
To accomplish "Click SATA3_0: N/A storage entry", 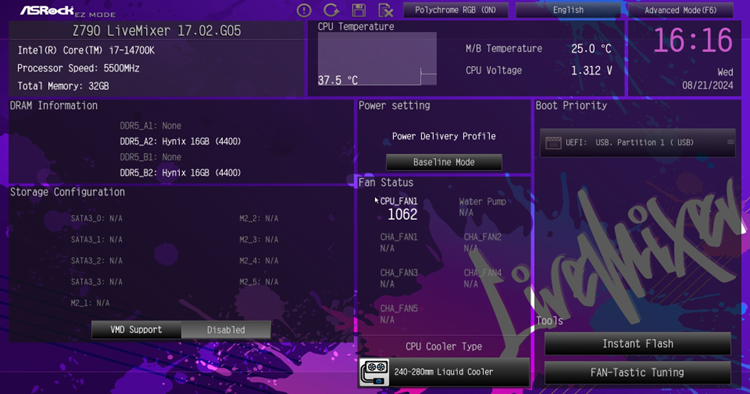I will [97, 219].
